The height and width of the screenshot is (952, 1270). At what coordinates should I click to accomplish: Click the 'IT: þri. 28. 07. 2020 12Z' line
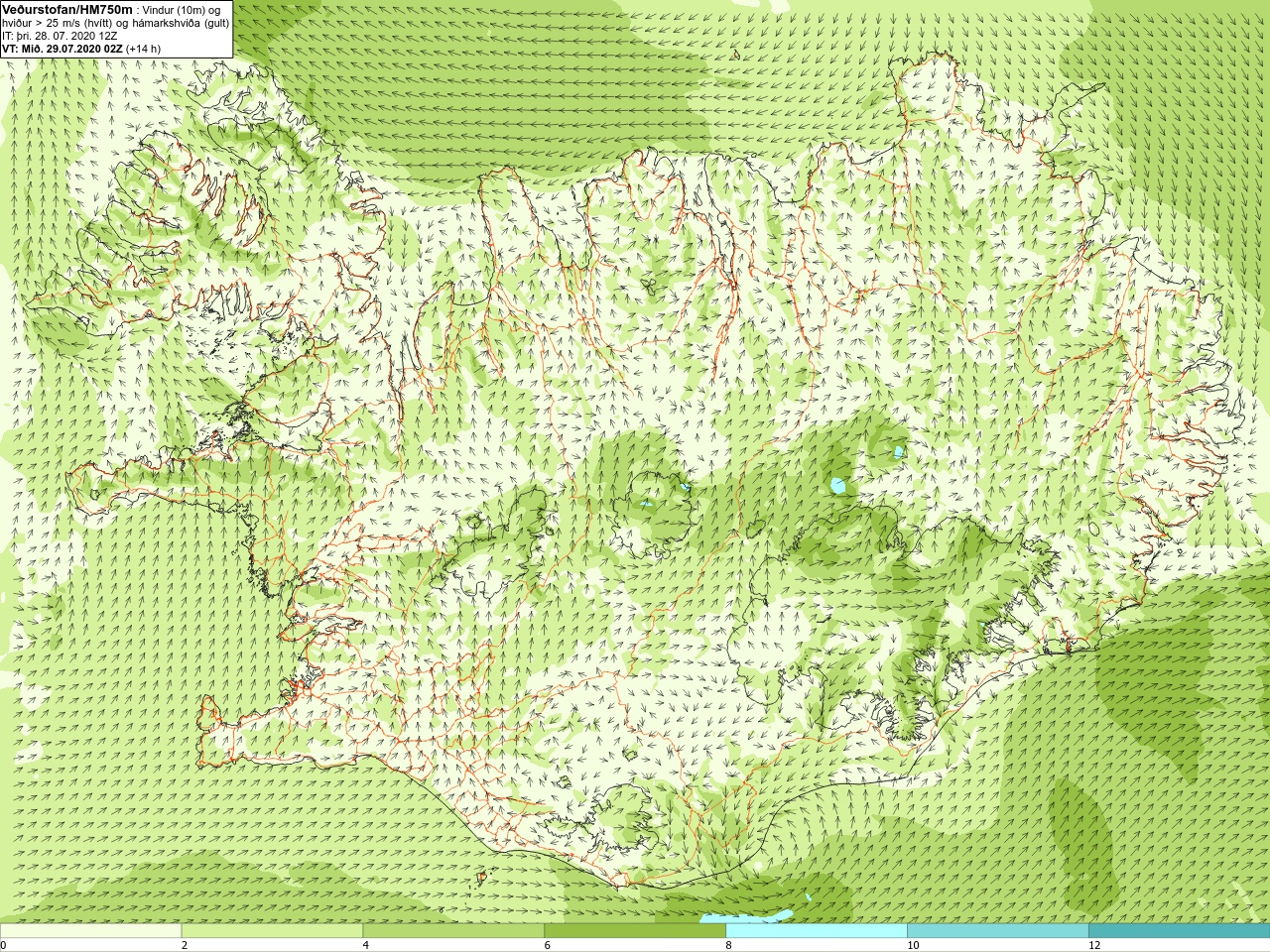click(60, 35)
